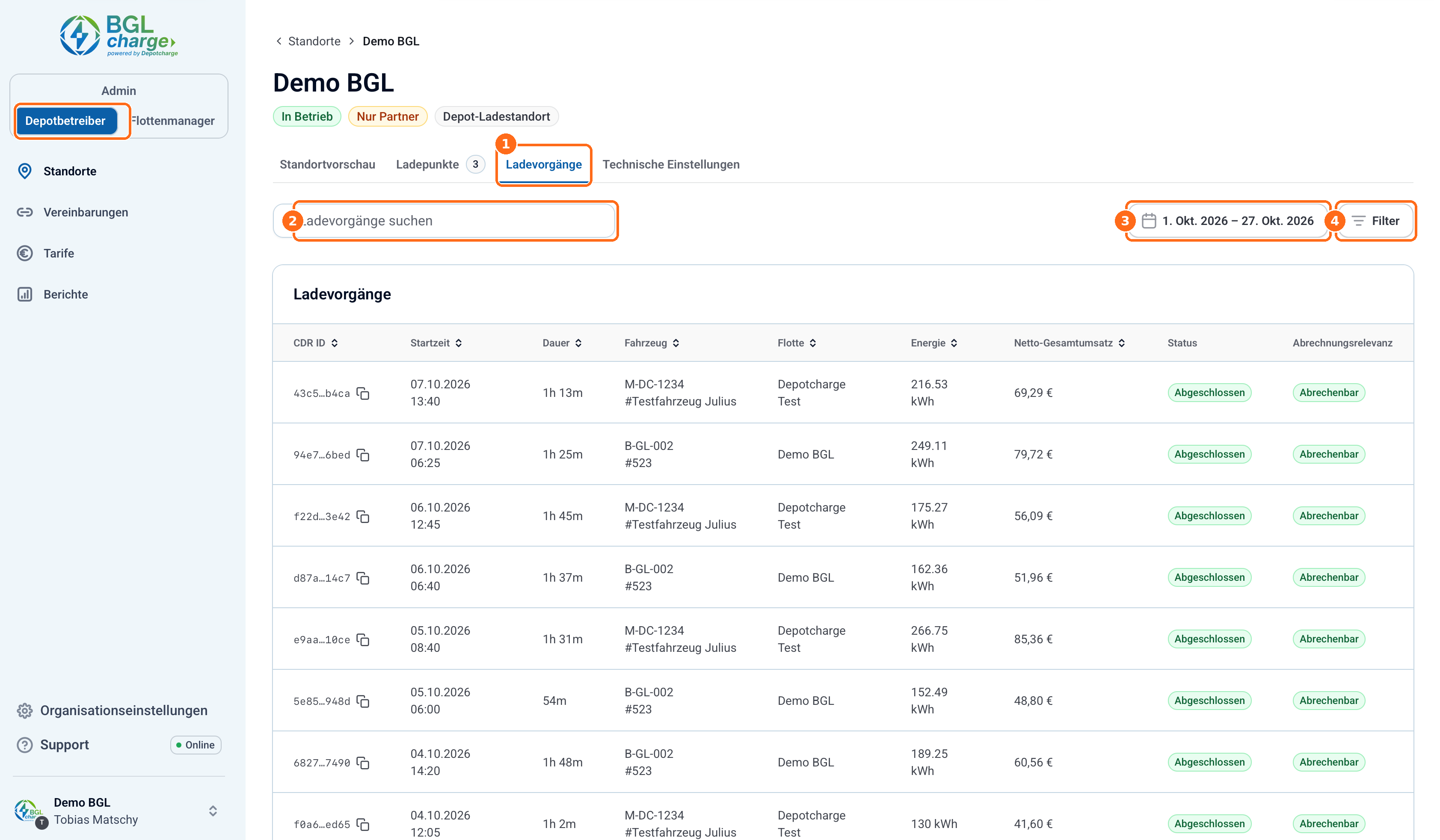Screen dimensions: 1440x840
Task: Switch role to Flottenmanager
Action: point(173,121)
